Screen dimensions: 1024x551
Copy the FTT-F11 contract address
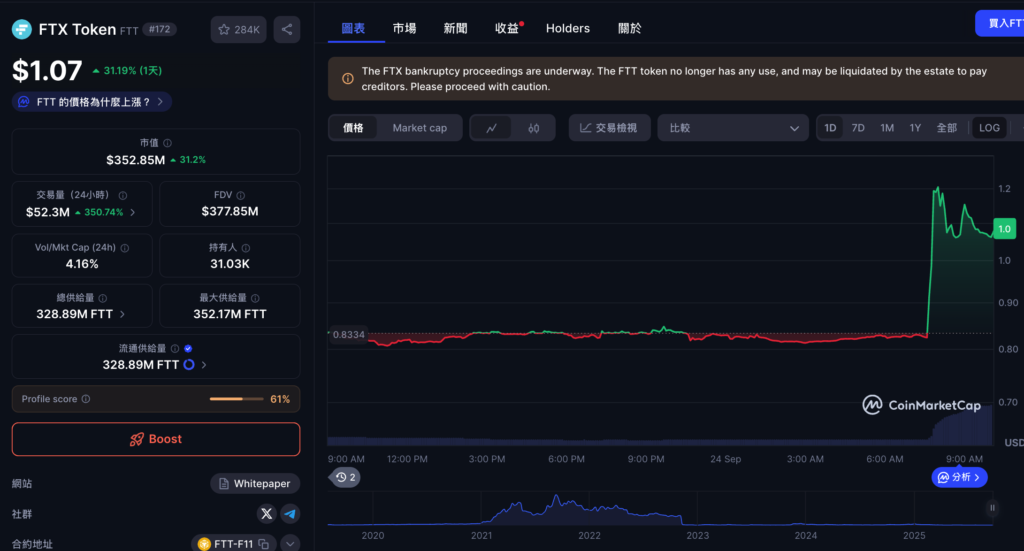(x=263, y=544)
